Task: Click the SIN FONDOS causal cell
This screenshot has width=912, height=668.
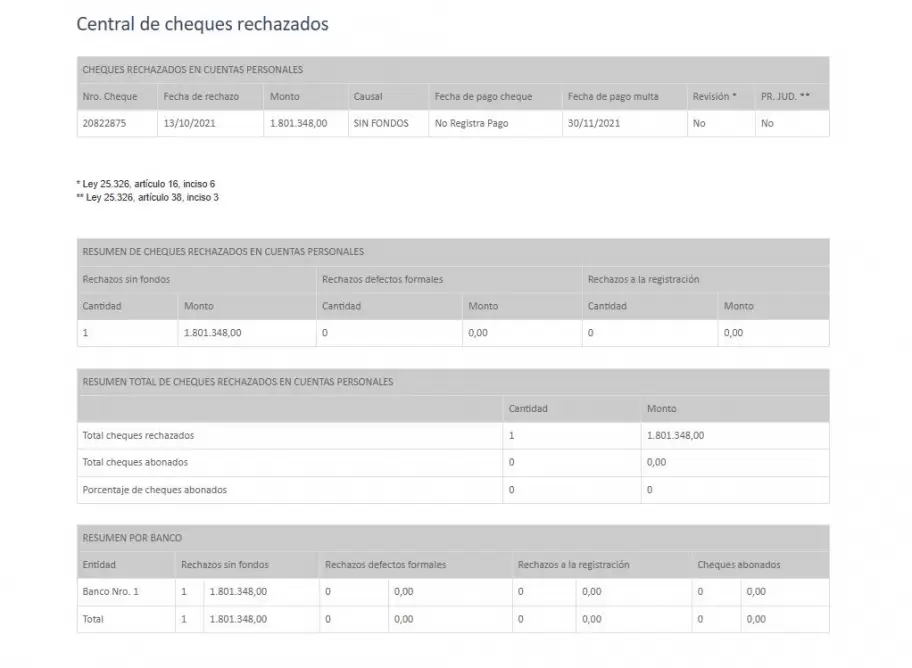Action: [381, 124]
